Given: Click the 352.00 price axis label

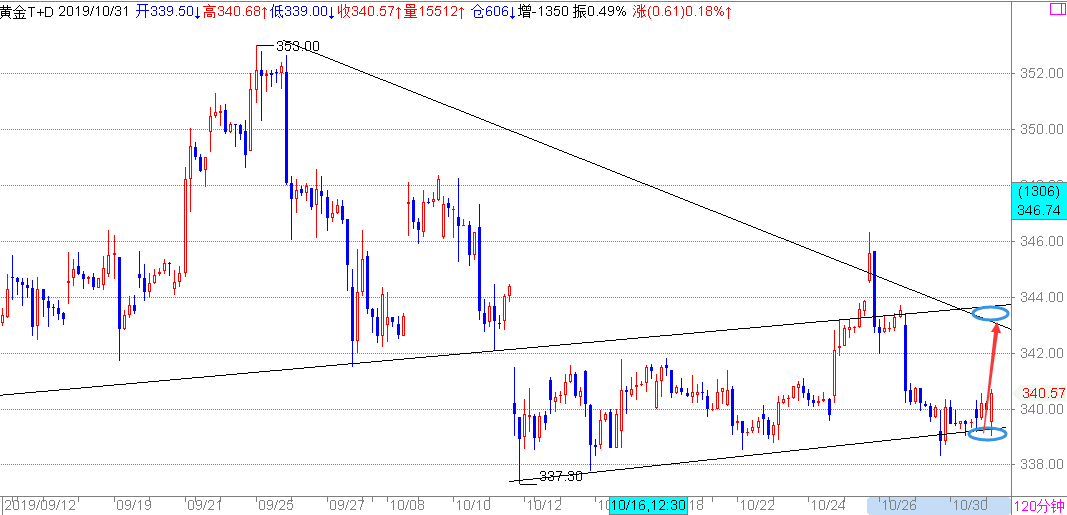Looking at the screenshot, I should 1040,73.
